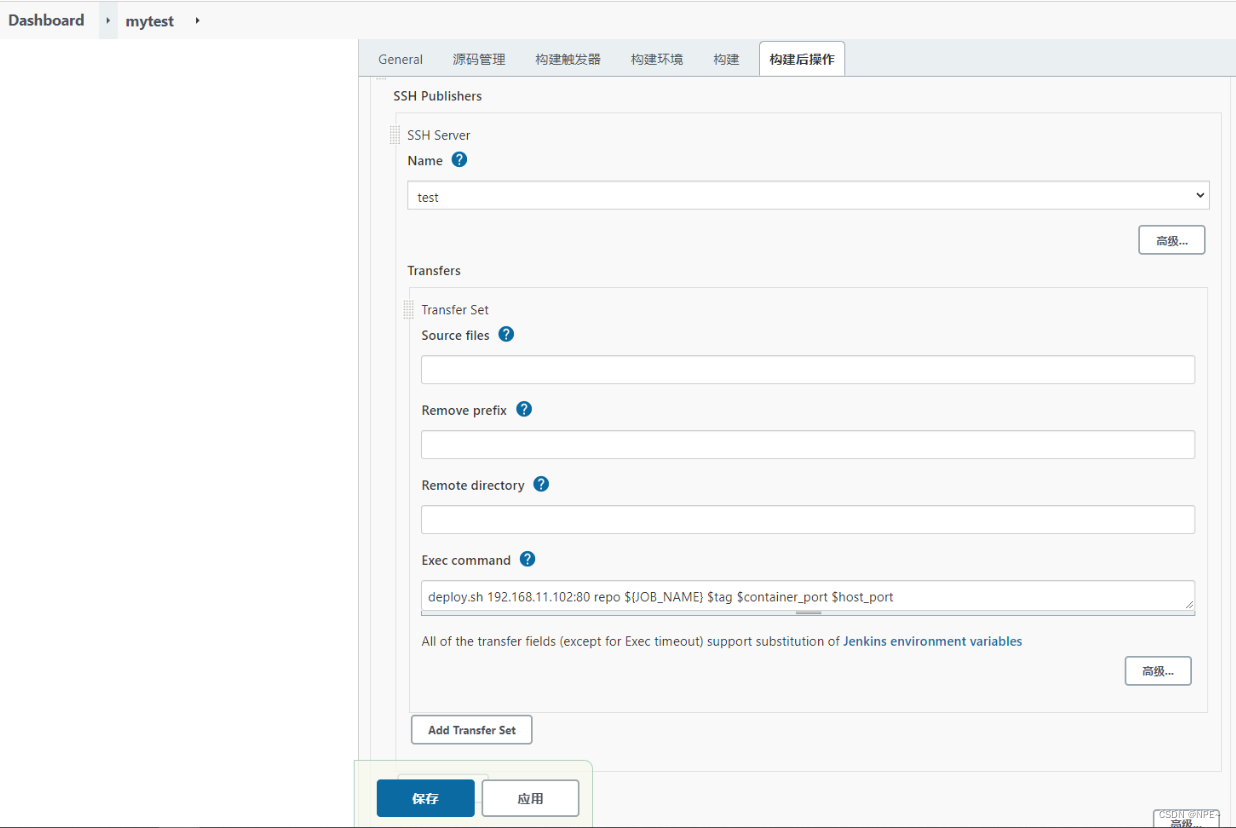Image resolution: width=1236 pixels, height=828 pixels.
Task: Grab the SSH Server drag handle
Action: coord(395,135)
